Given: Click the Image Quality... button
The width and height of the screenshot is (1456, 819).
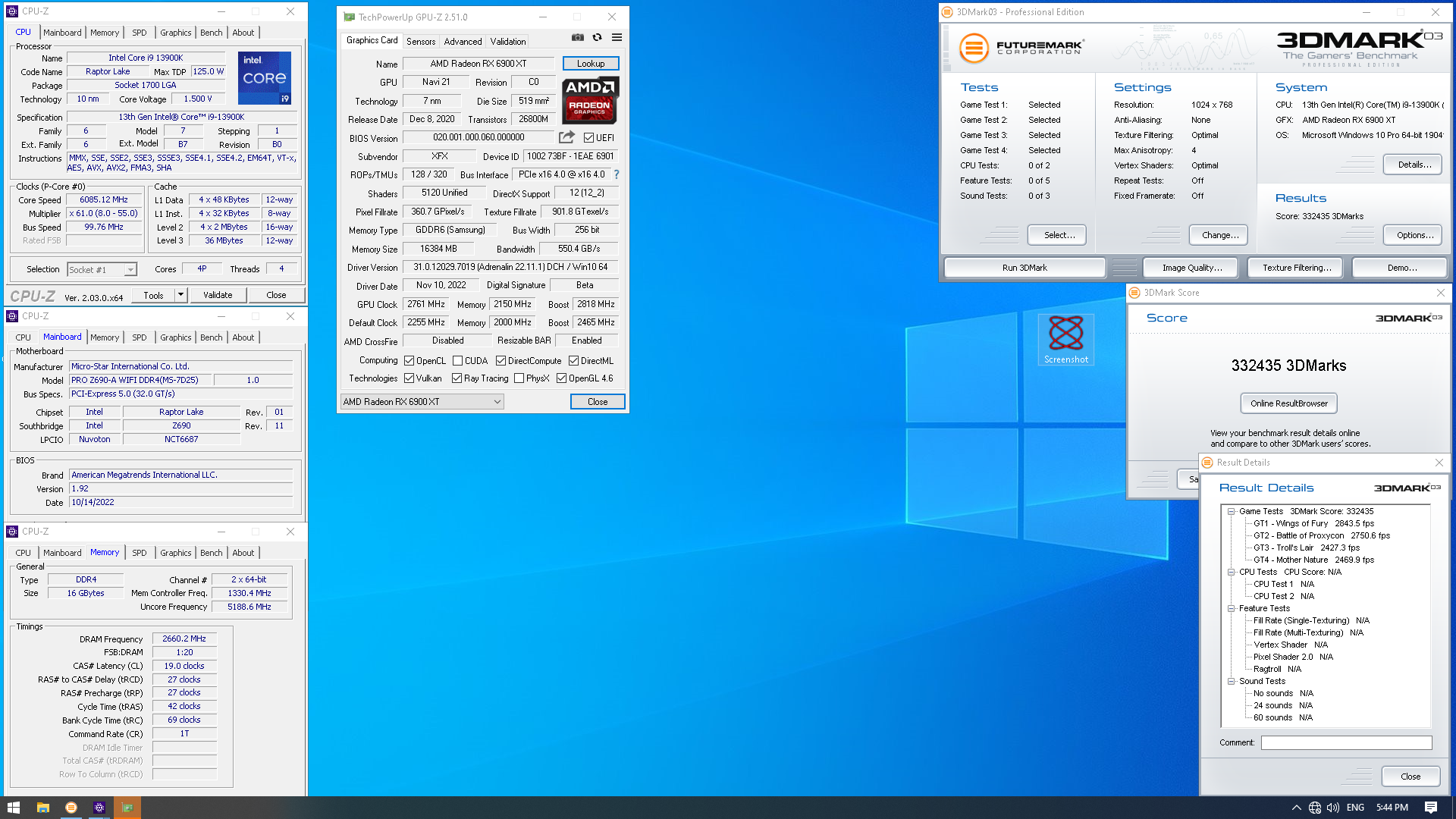Looking at the screenshot, I should (1192, 268).
